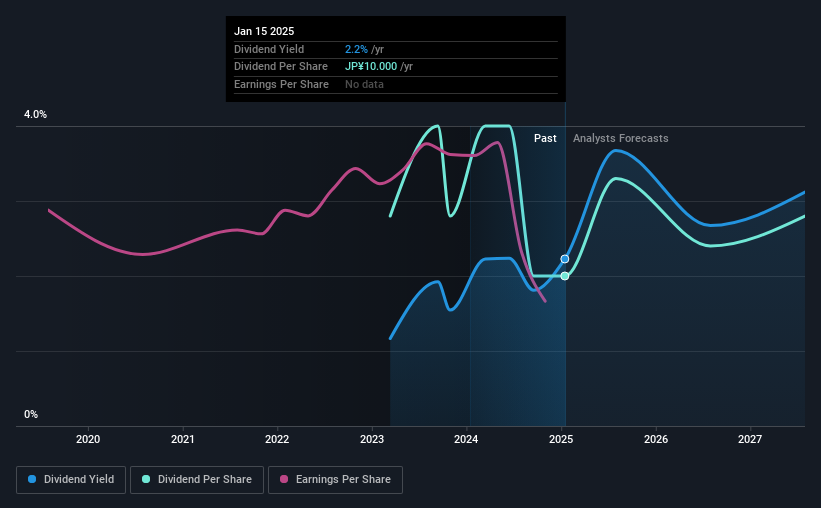
Task: Click the Earnings Per Share row label in tooltip
Action: pos(281,84)
